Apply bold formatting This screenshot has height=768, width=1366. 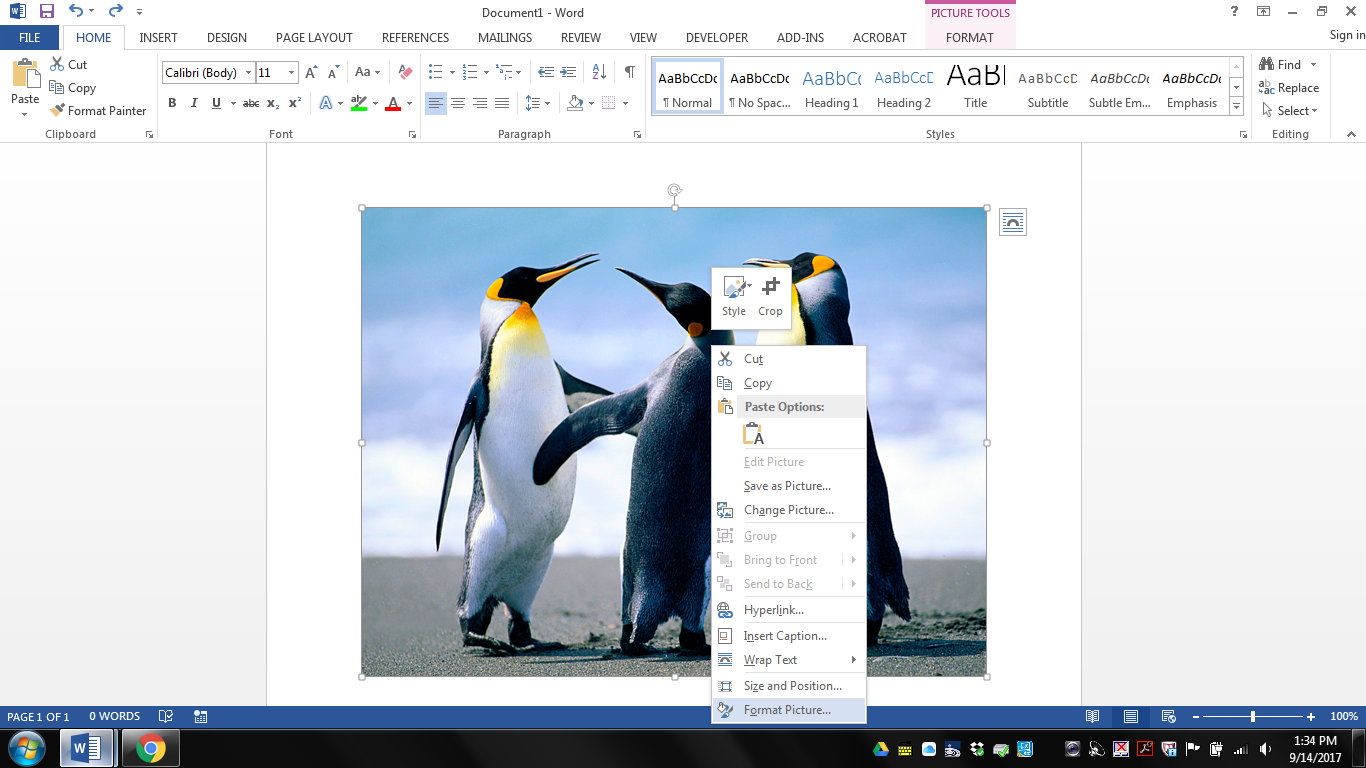coord(172,103)
